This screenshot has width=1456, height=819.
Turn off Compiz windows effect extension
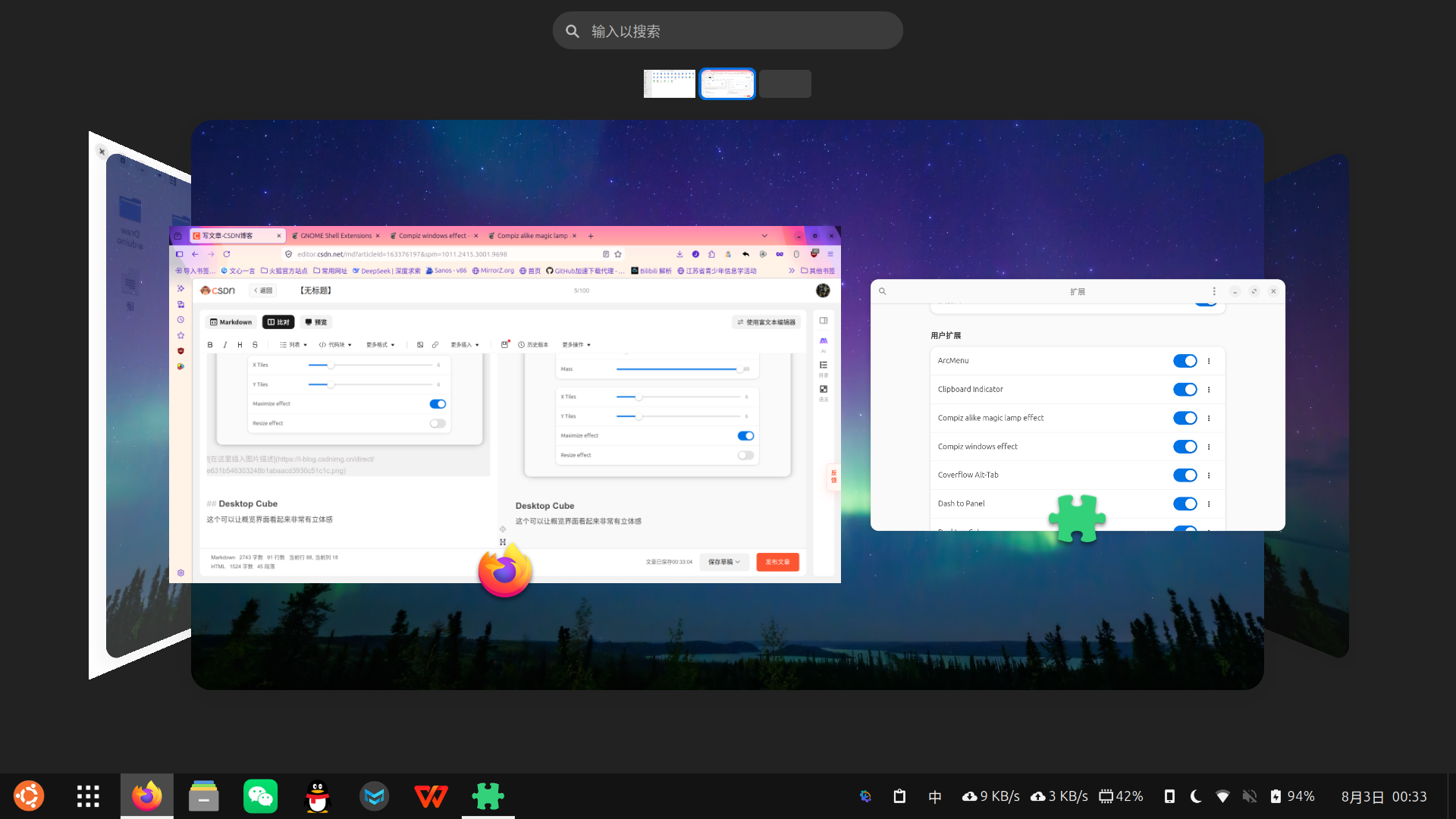click(1185, 447)
